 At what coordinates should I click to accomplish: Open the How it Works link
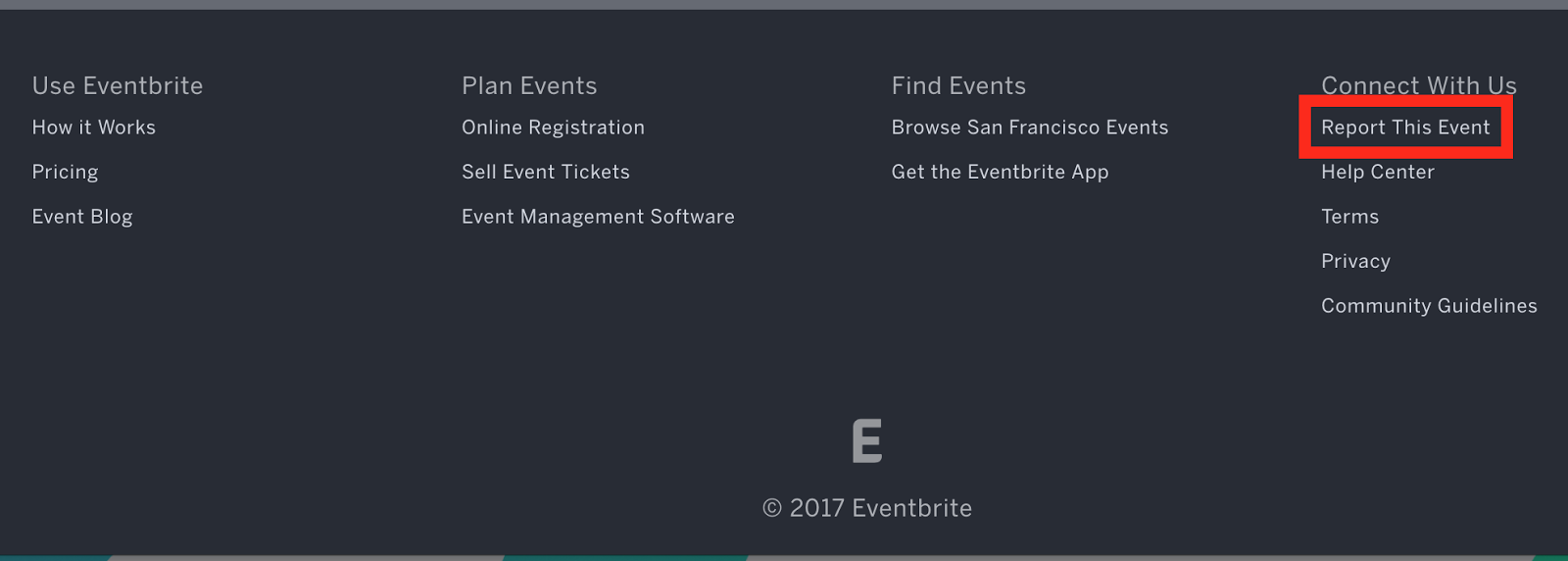(94, 127)
